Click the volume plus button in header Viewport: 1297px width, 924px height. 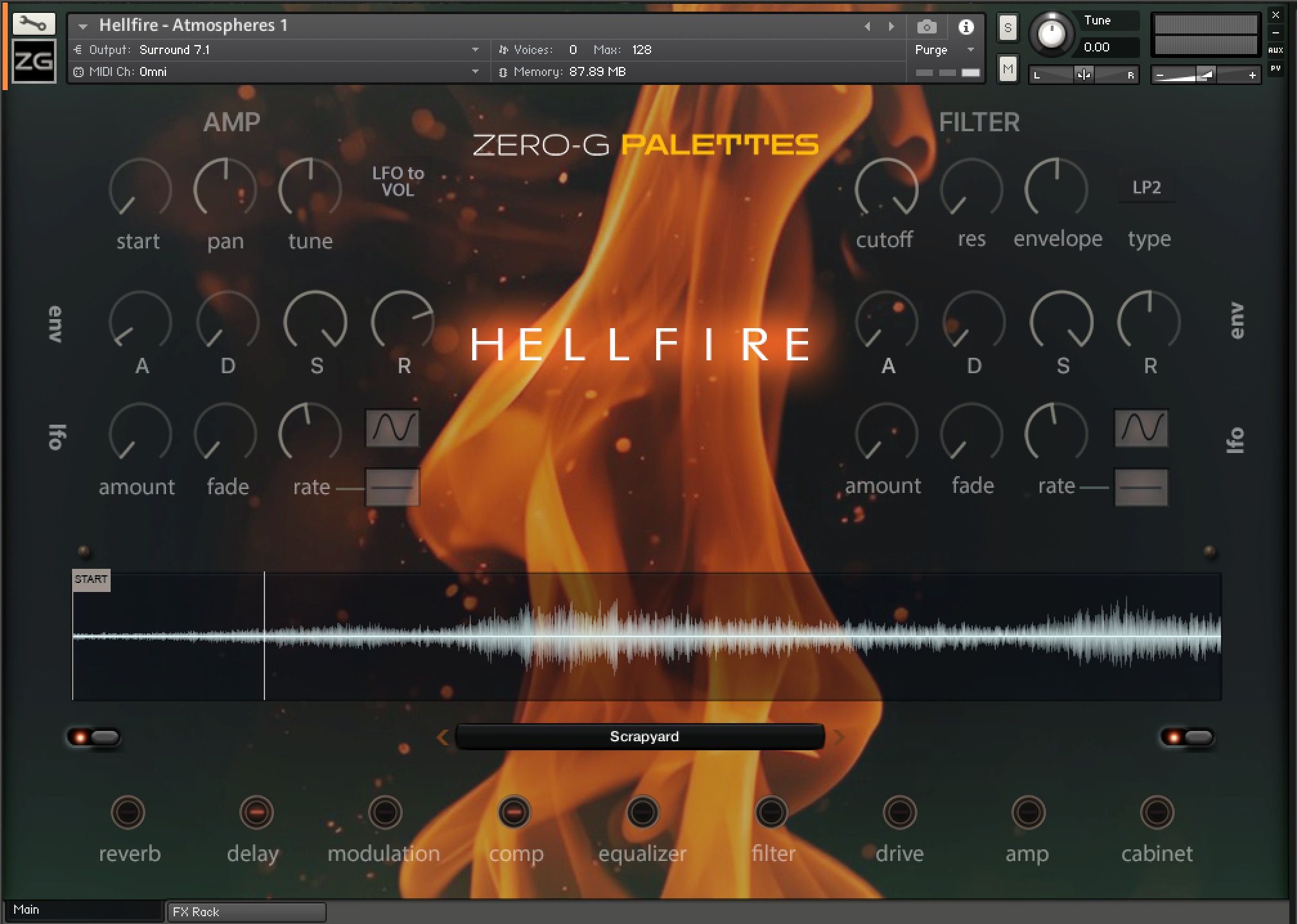click(x=1252, y=75)
